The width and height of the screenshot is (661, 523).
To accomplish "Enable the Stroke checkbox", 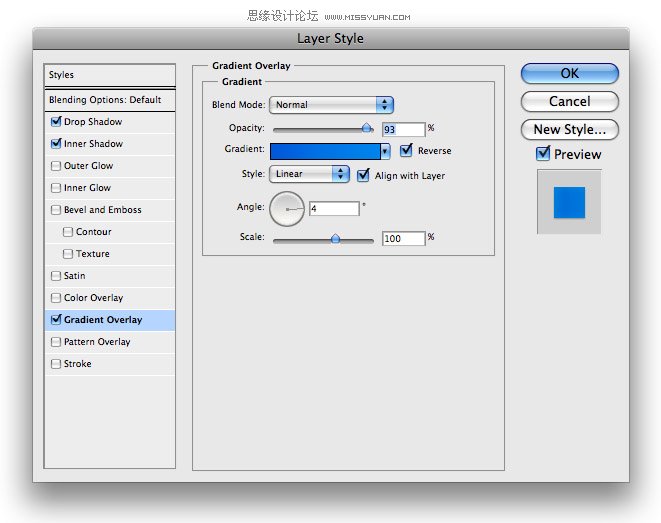I will click(x=56, y=364).
